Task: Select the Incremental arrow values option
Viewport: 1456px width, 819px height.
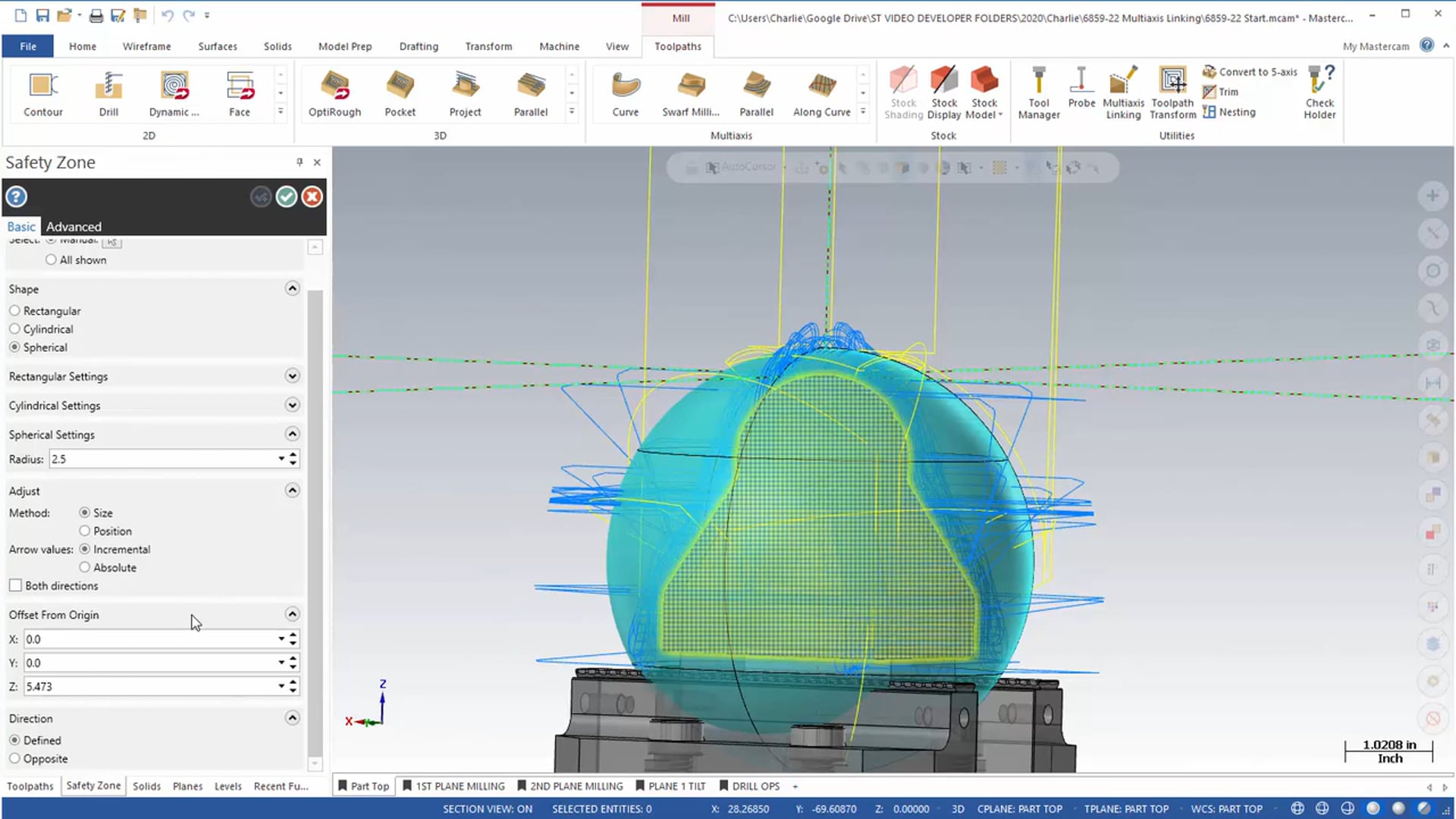Action: [84, 549]
